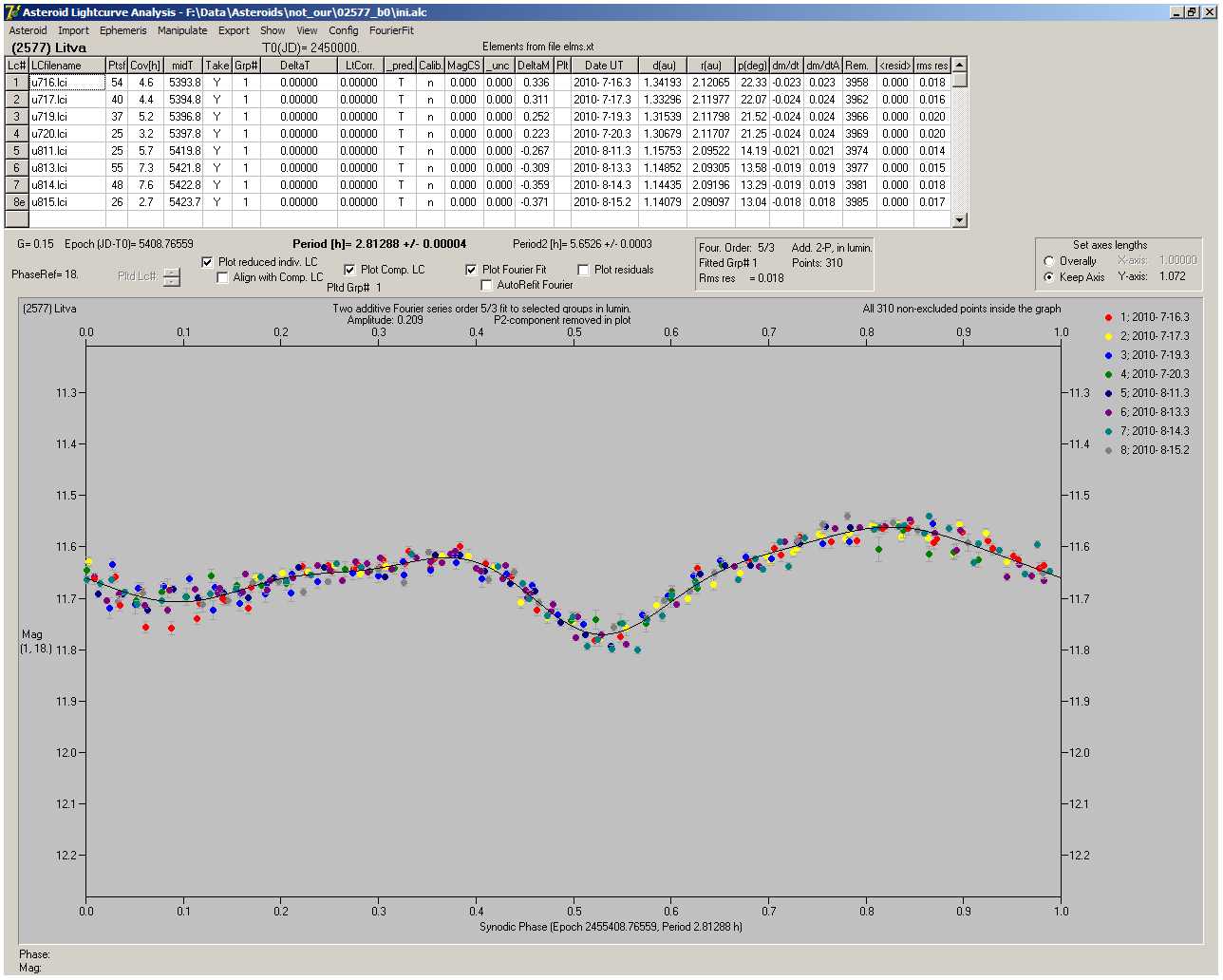Click legend entry 5; 2010-8-11.3

coord(1154,393)
